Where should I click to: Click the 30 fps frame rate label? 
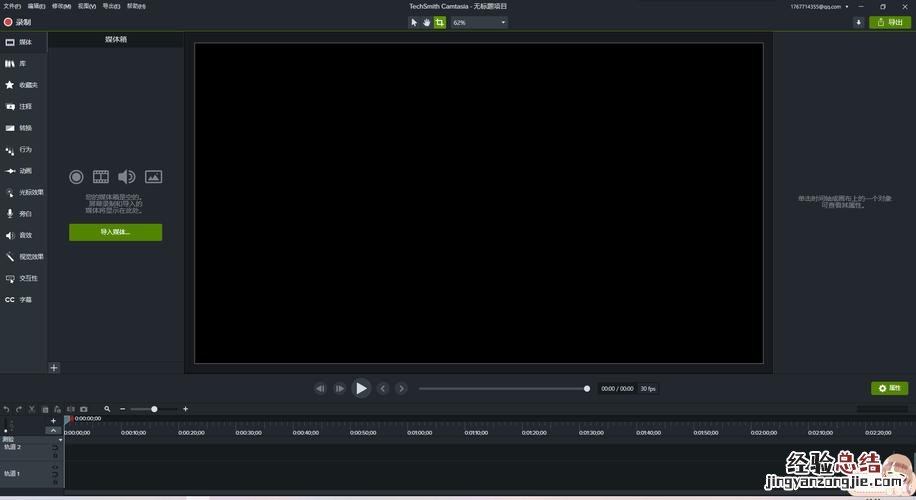click(x=648, y=388)
